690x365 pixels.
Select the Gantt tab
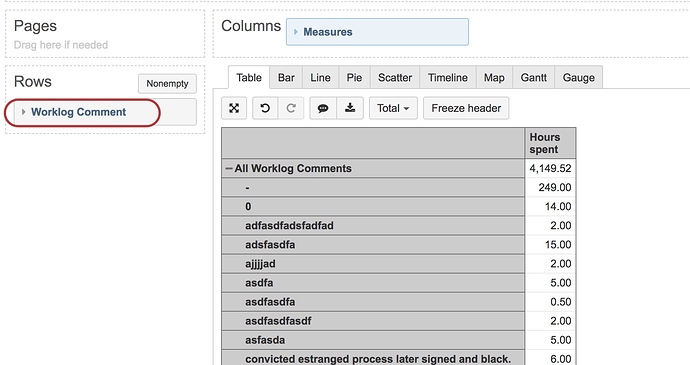click(x=534, y=77)
